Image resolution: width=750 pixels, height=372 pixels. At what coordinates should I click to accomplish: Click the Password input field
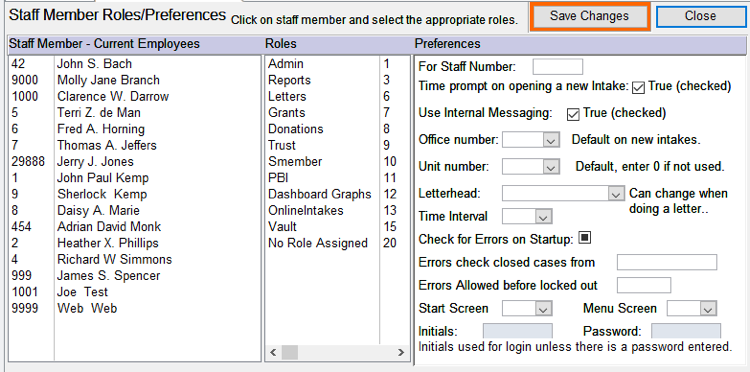tap(686, 331)
